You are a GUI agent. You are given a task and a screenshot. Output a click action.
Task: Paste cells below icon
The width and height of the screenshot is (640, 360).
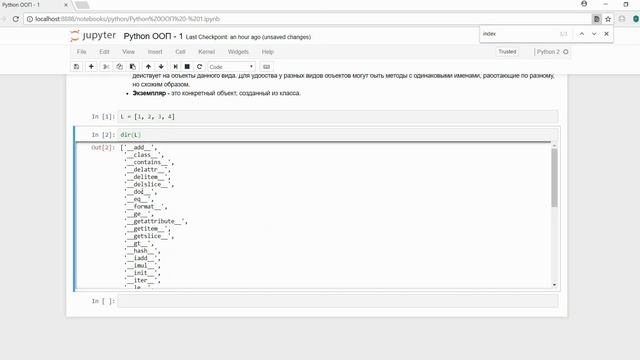(133, 67)
